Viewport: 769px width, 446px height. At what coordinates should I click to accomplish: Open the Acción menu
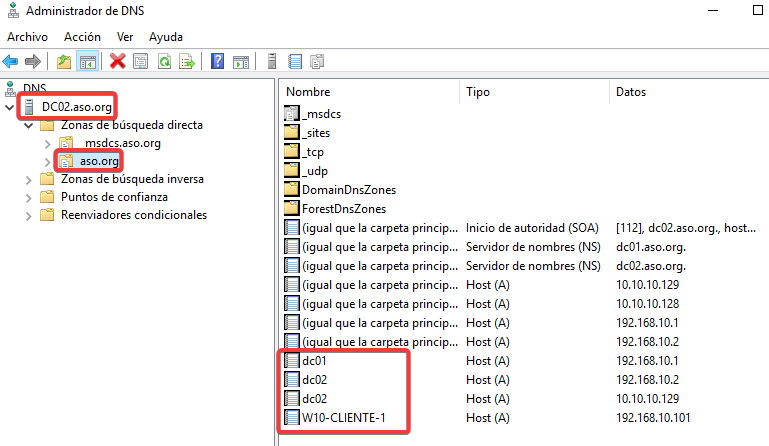82,36
